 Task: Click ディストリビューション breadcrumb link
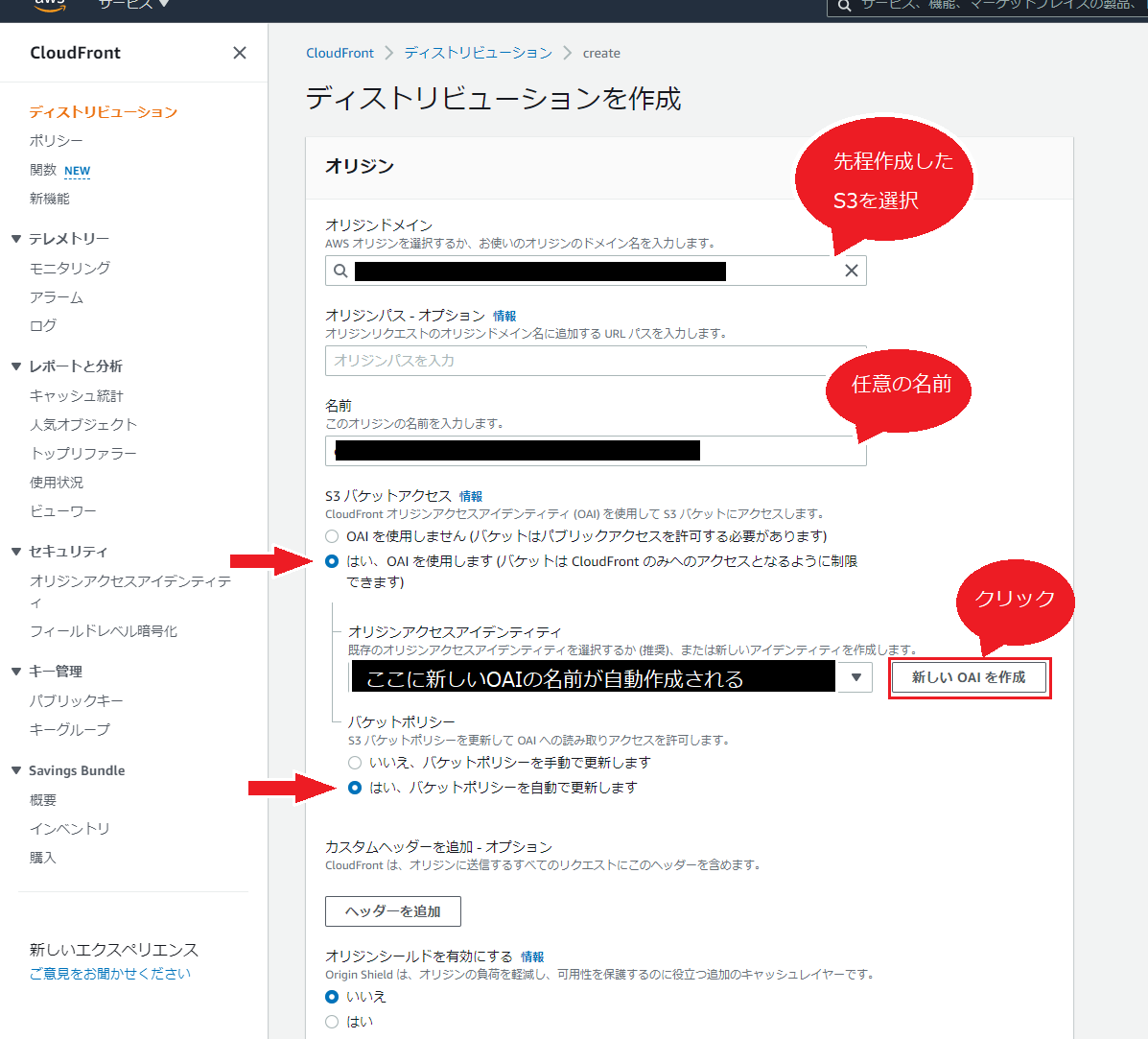point(478,53)
